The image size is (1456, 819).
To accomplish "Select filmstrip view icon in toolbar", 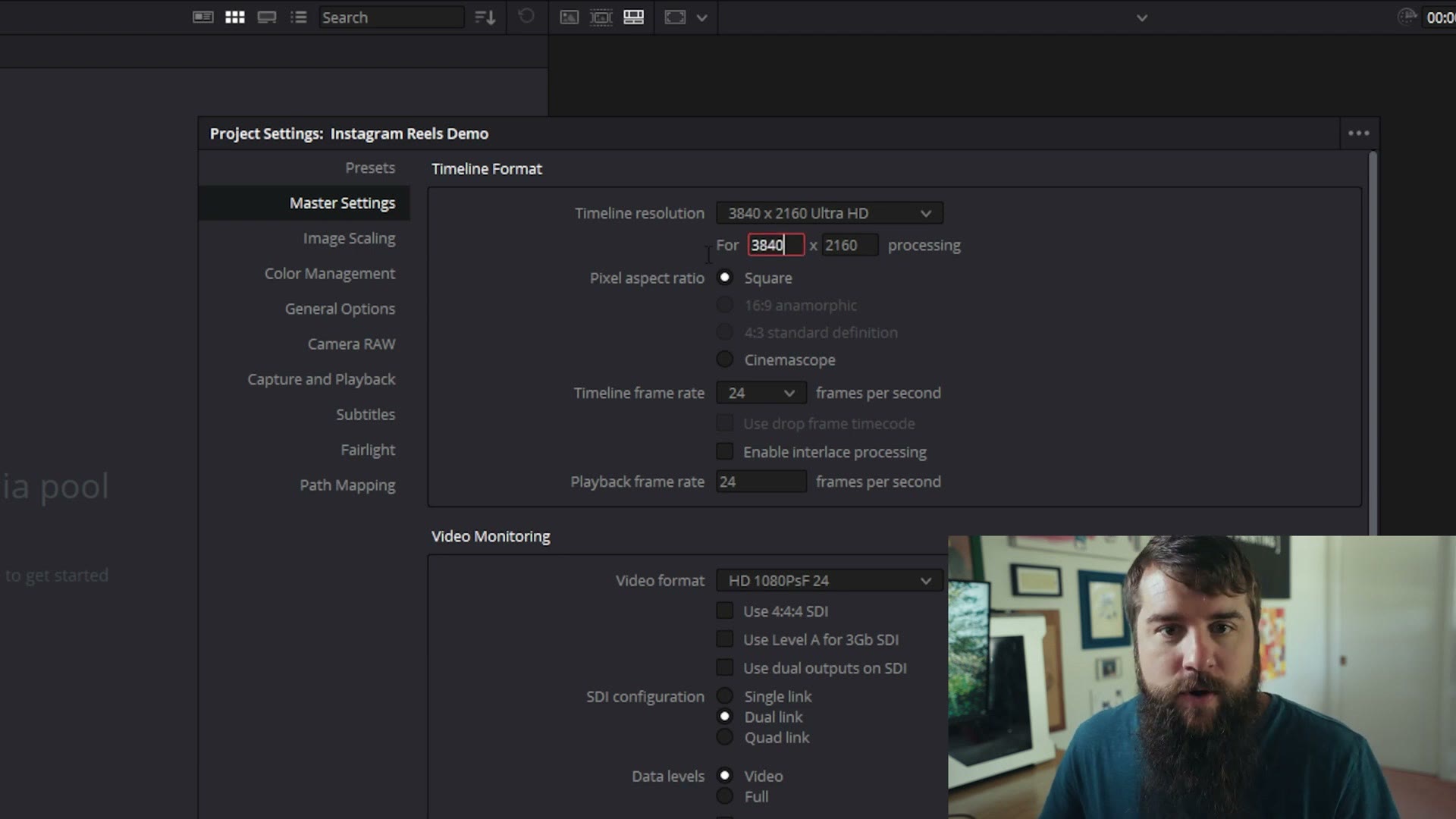I will click(267, 17).
